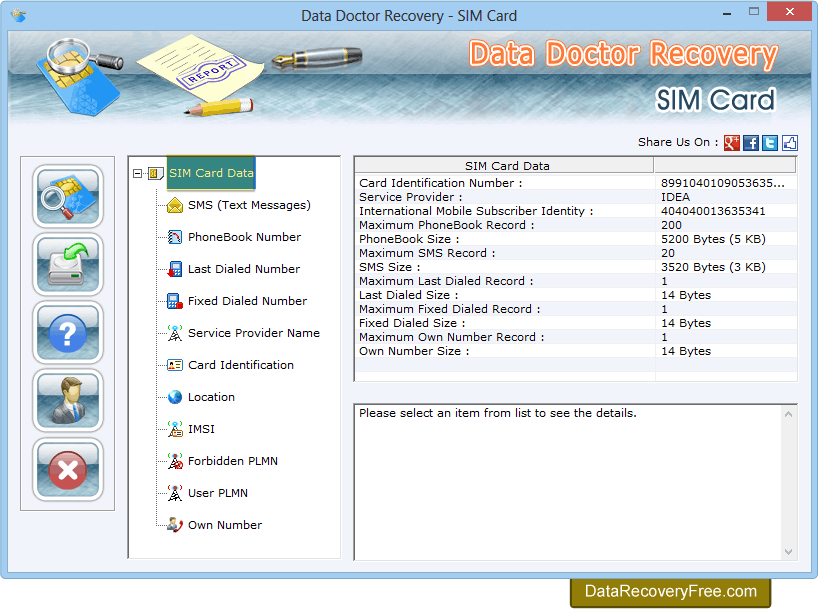818x609 pixels.
Task: Click the Fixed Dialed Size label
Action: [x=412, y=324]
